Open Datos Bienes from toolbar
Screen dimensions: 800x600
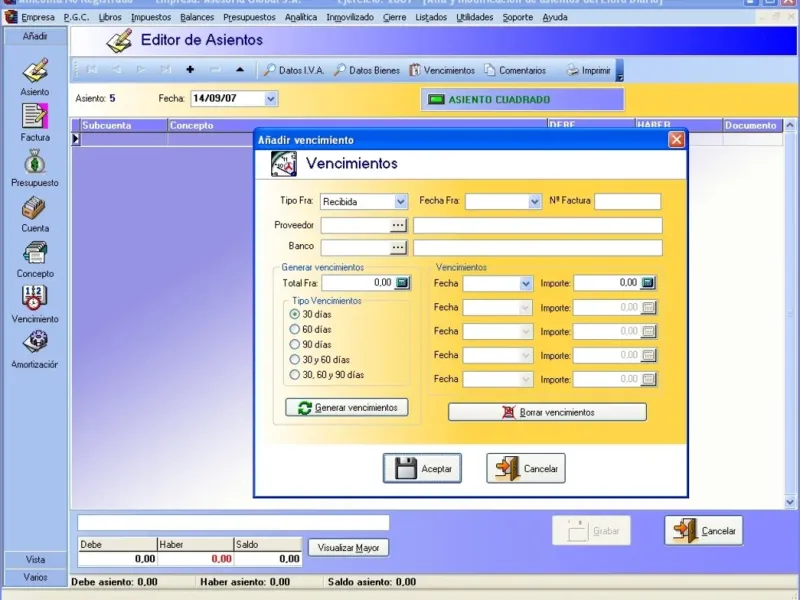tap(366, 70)
